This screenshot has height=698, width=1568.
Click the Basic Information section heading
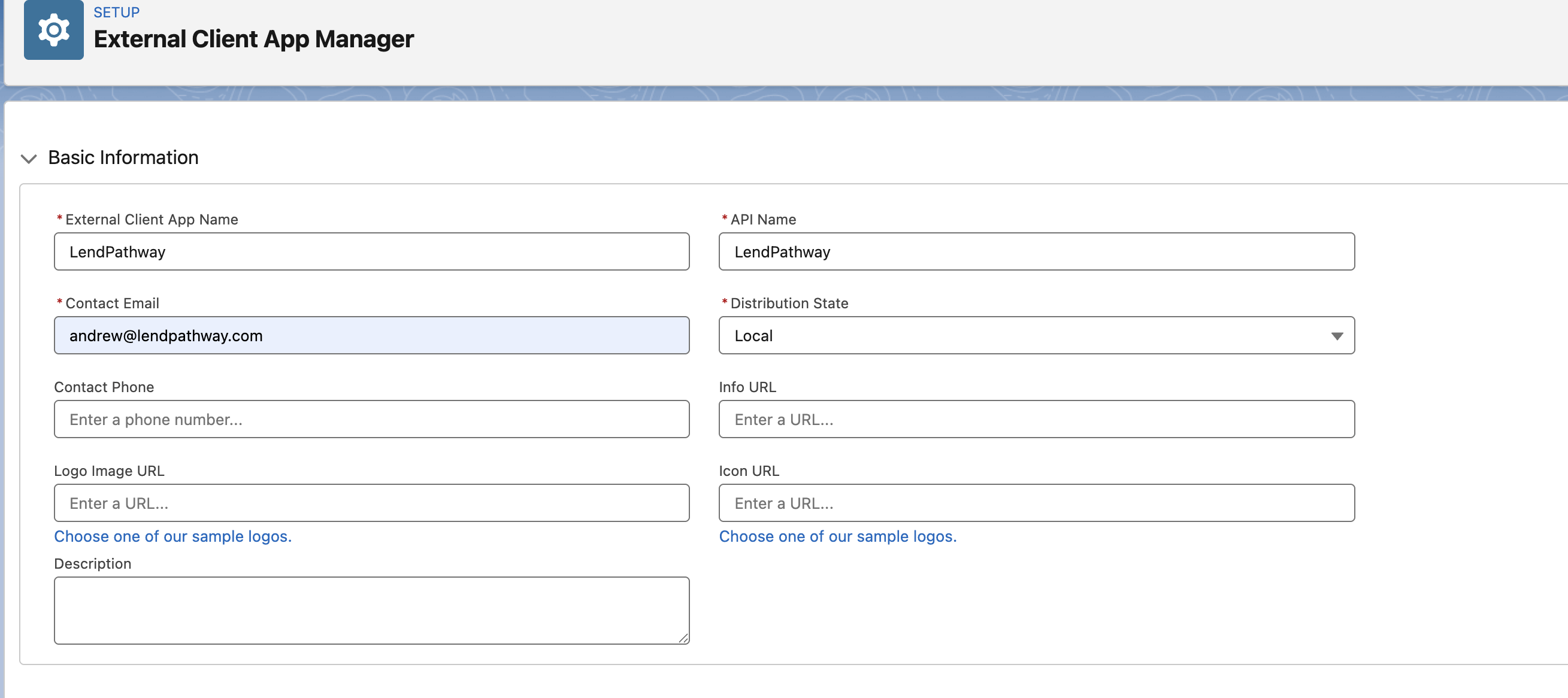(x=123, y=157)
